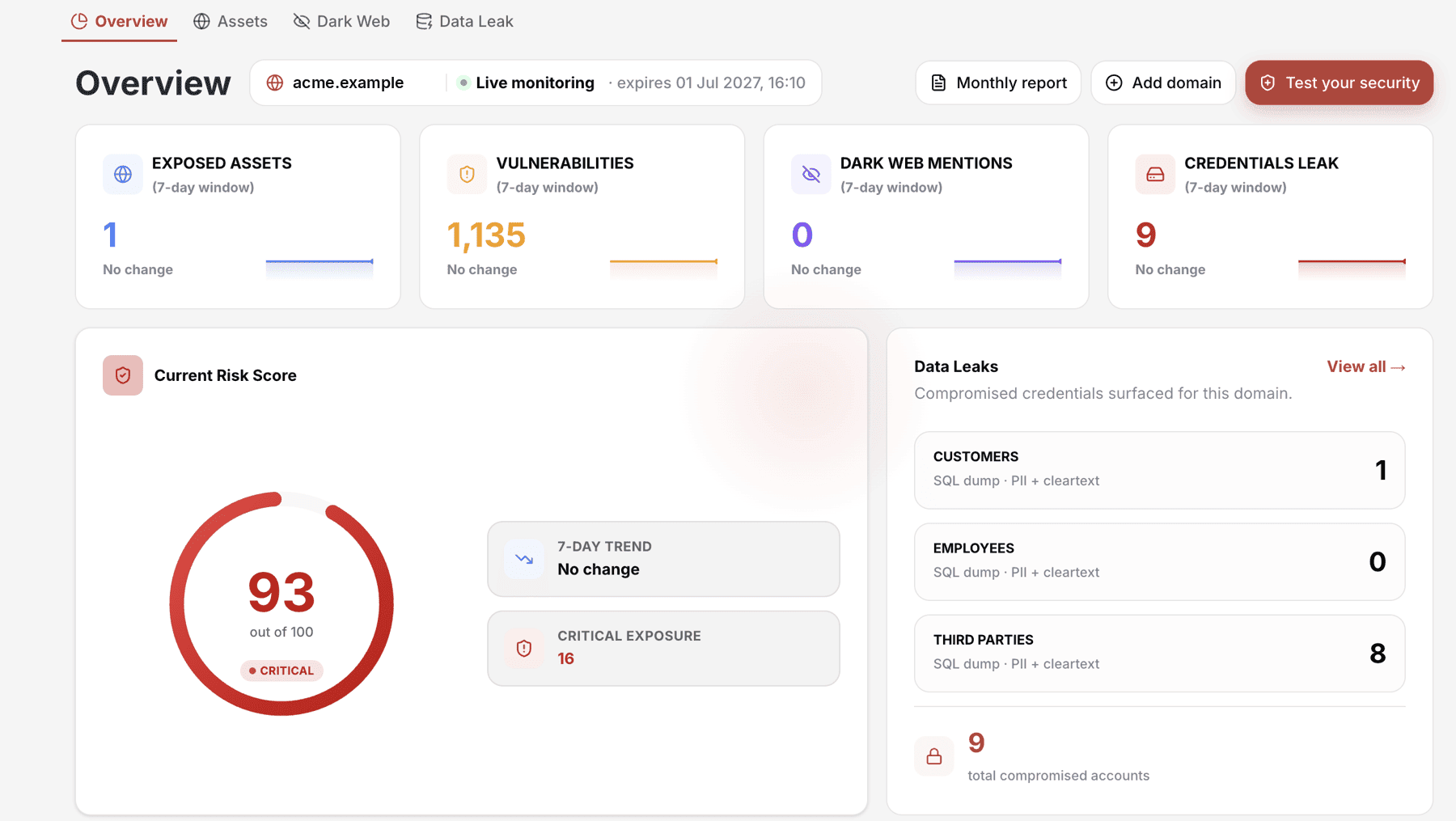Click the shield icon in Test your security
Image resolution: width=1456 pixels, height=821 pixels.
pos(1268,83)
